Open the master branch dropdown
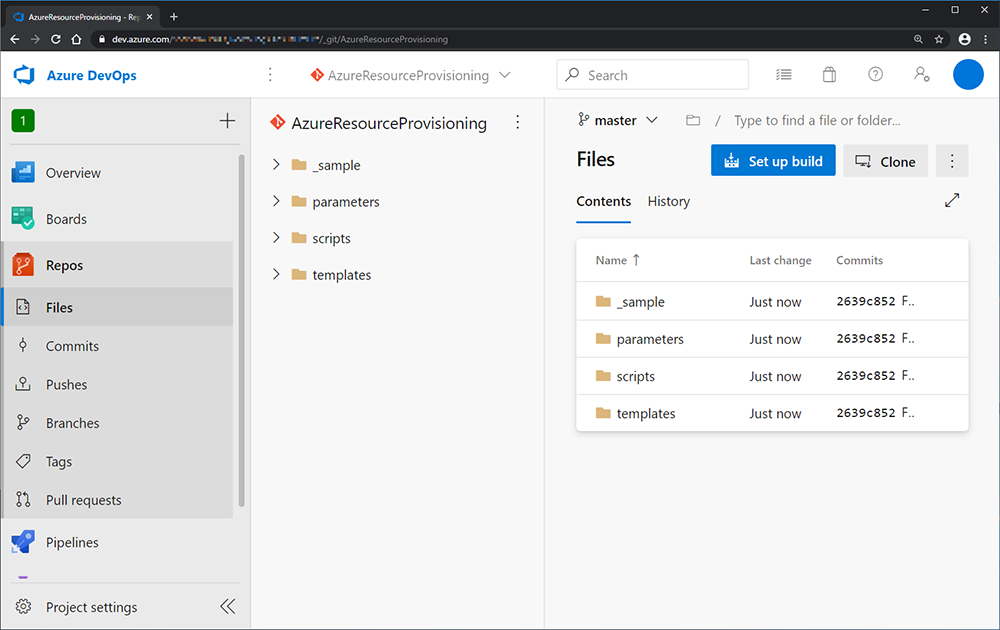 coord(617,120)
